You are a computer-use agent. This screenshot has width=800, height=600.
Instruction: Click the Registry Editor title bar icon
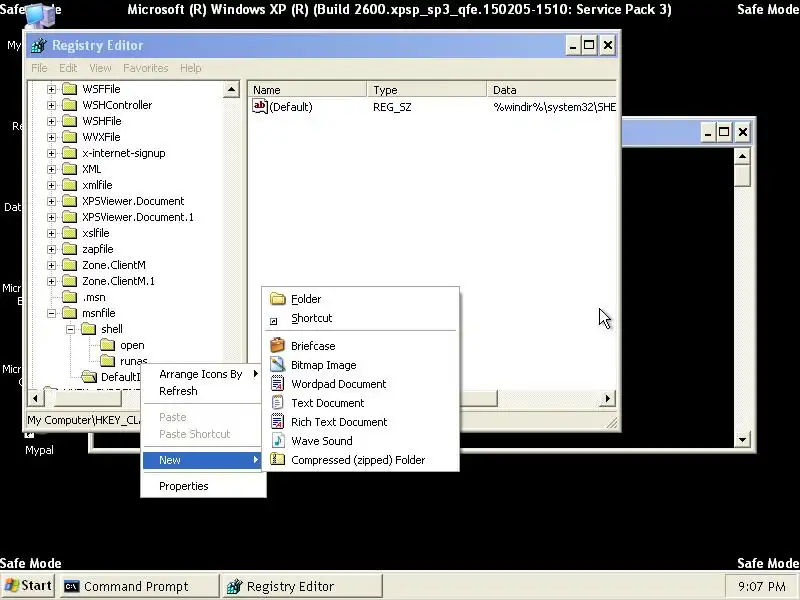tap(39, 45)
